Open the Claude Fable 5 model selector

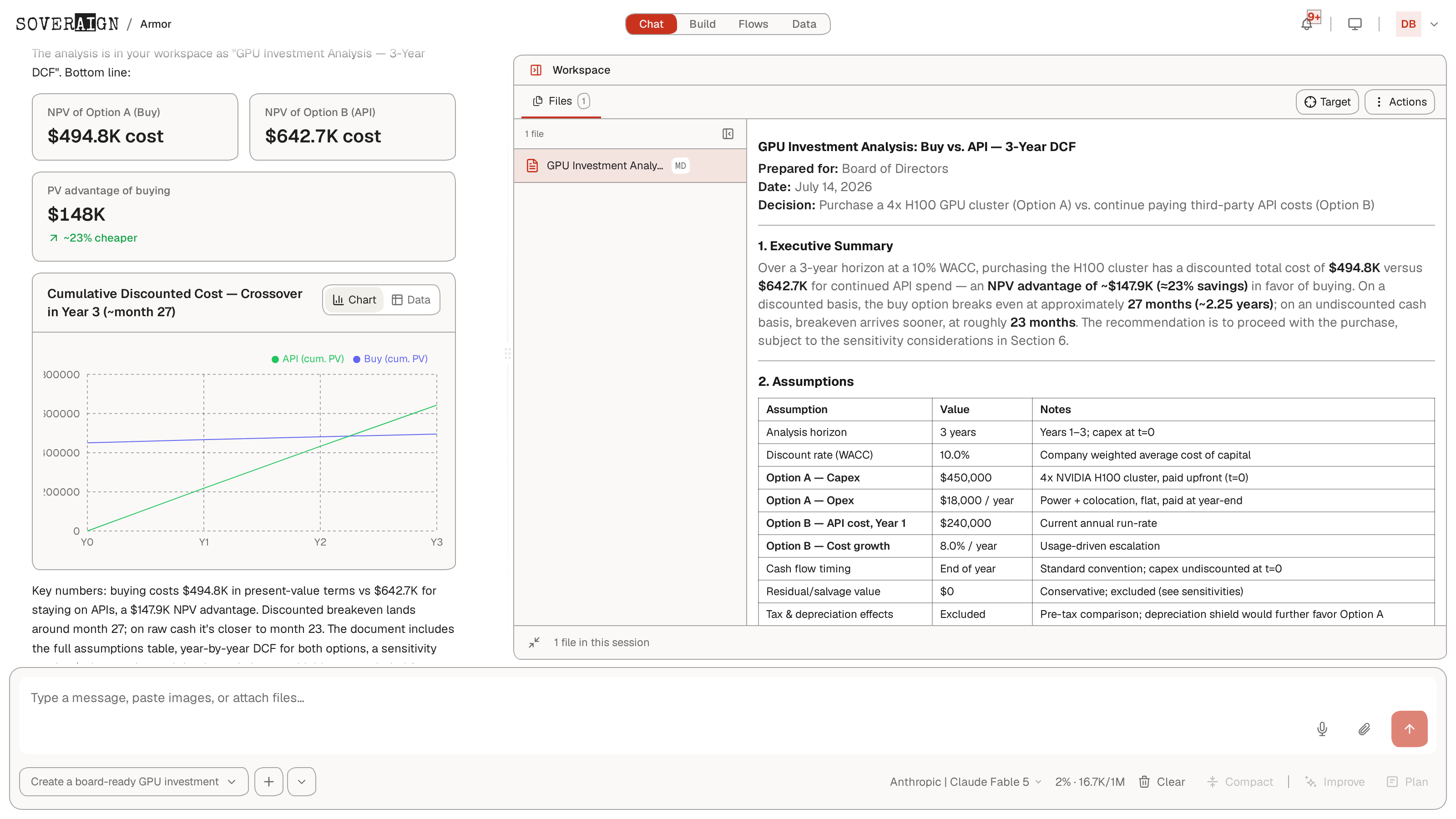[966, 782]
